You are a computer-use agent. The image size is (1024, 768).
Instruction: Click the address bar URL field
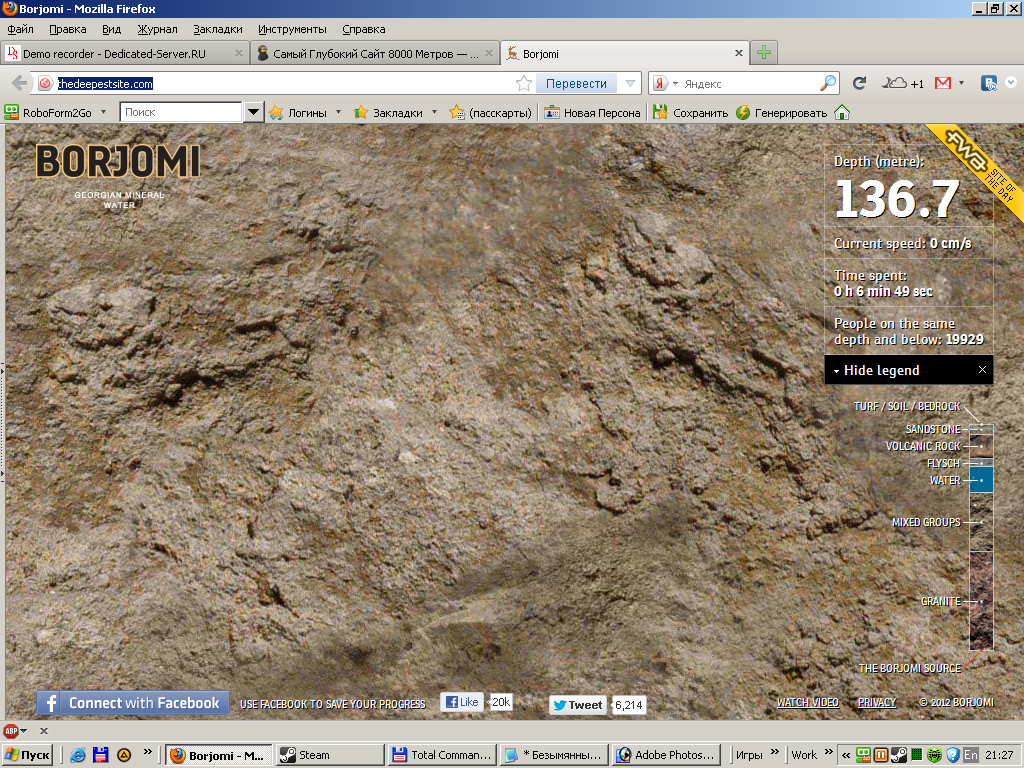click(x=284, y=83)
